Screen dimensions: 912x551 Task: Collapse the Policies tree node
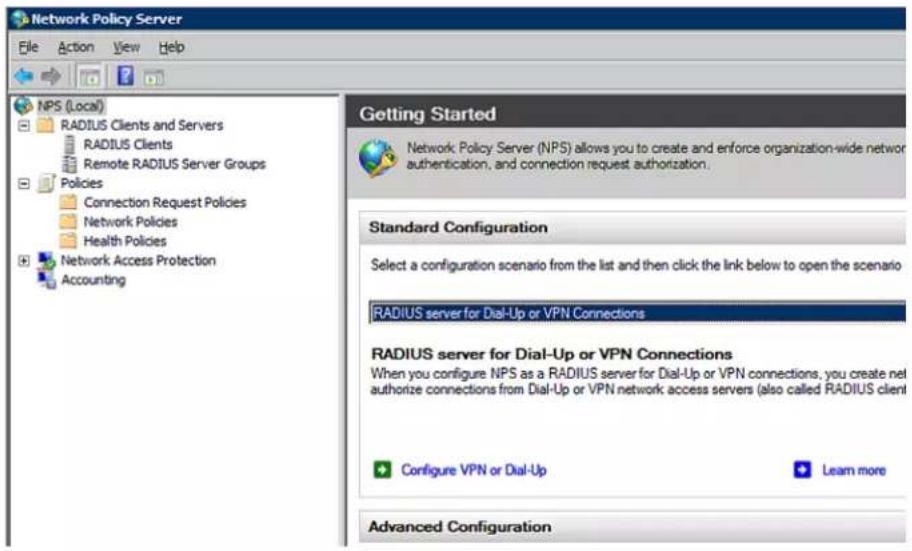[24, 183]
